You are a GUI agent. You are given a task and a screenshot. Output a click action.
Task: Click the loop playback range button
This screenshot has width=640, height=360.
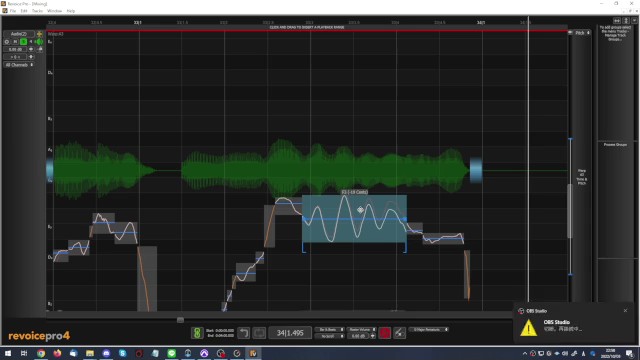click(x=259, y=333)
